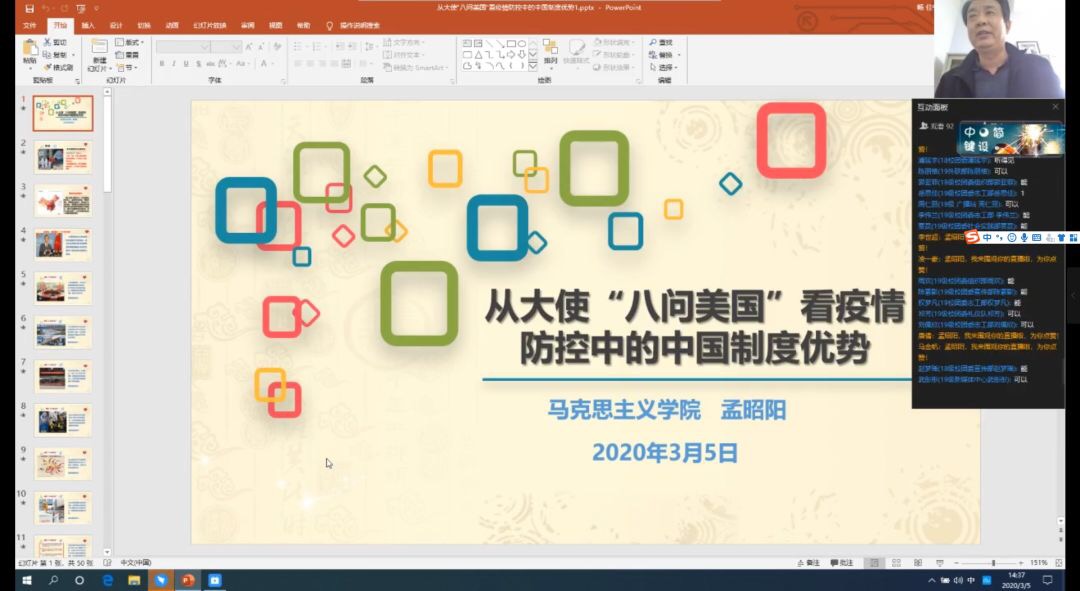Click the Comments button in status bar

842,563
